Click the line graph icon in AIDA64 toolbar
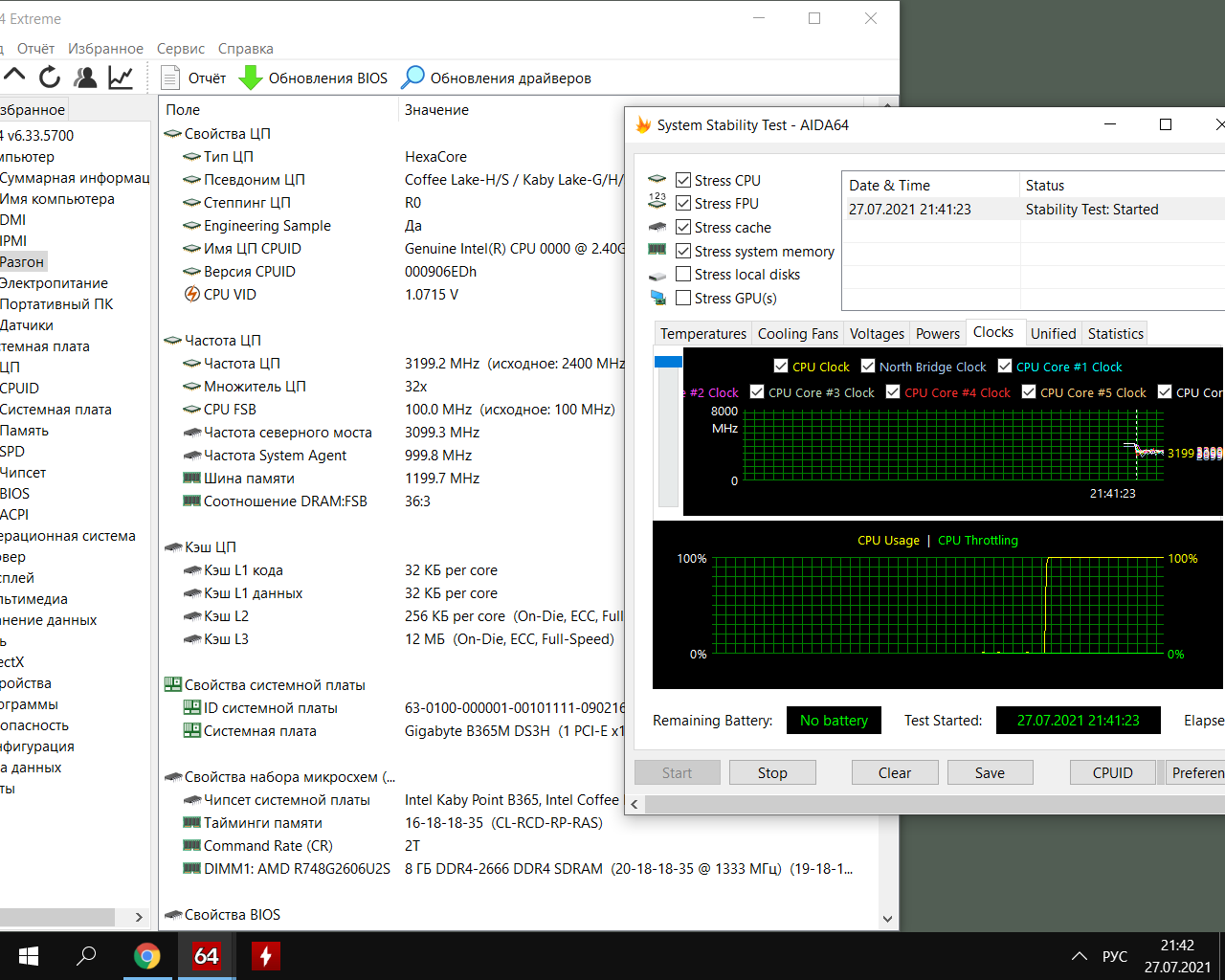This screenshot has width=1225, height=980. coord(121,78)
